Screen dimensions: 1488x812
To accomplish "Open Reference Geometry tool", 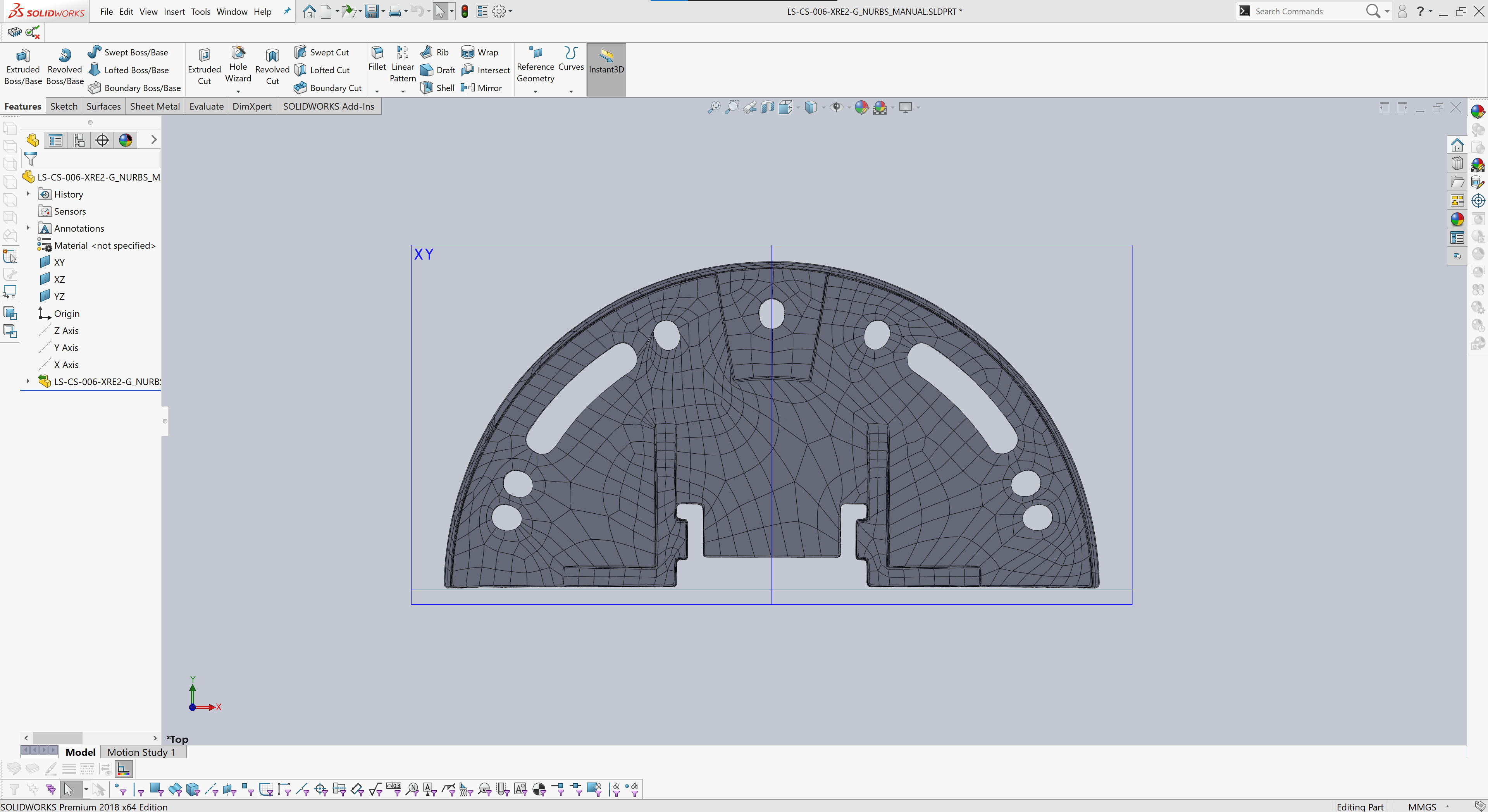I will click(536, 65).
